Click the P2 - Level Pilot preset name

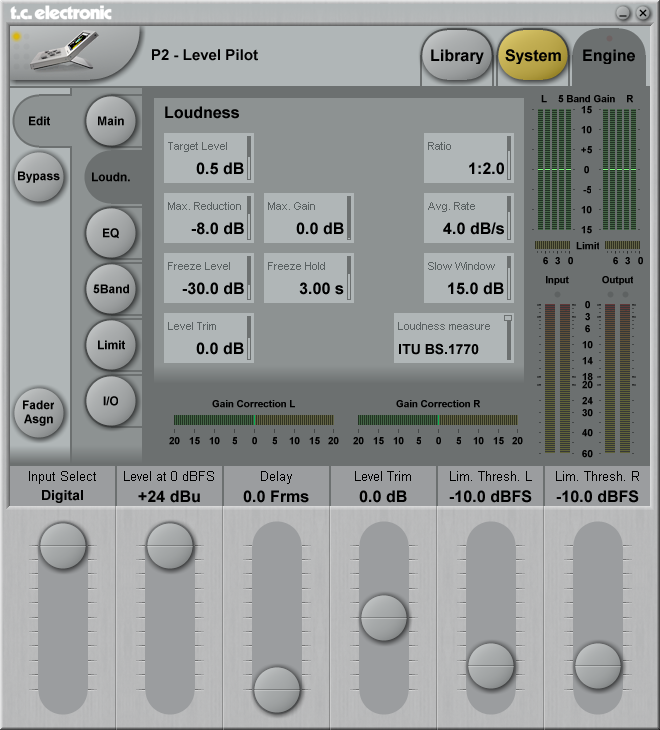tap(204, 55)
